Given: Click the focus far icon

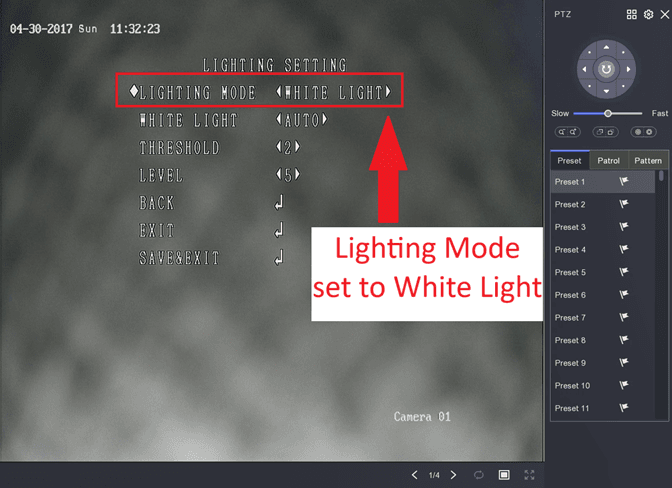Looking at the screenshot, I should [611, 132].
